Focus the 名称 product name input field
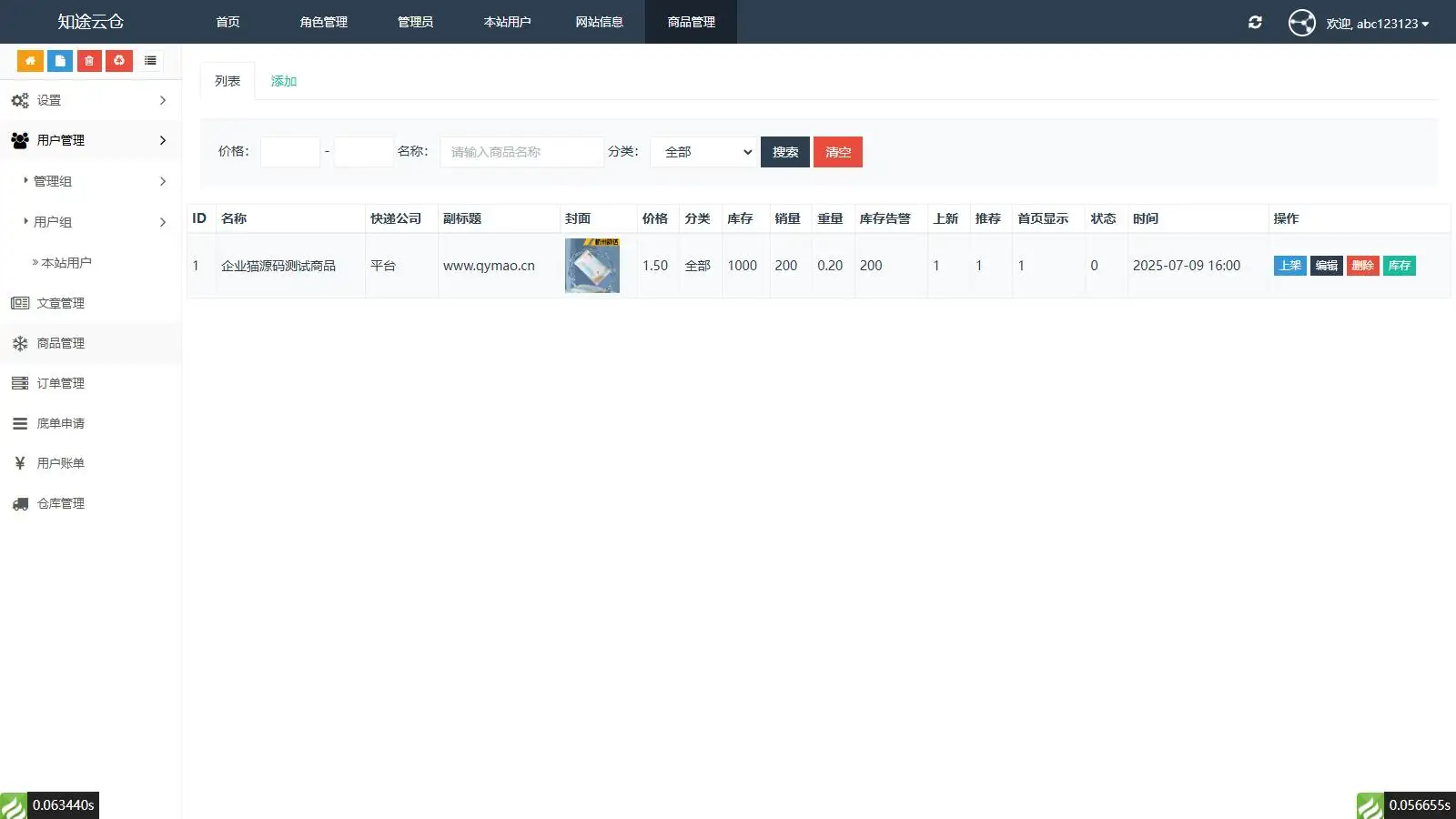Screen dimensions: 1456x819 pos(521,152)
